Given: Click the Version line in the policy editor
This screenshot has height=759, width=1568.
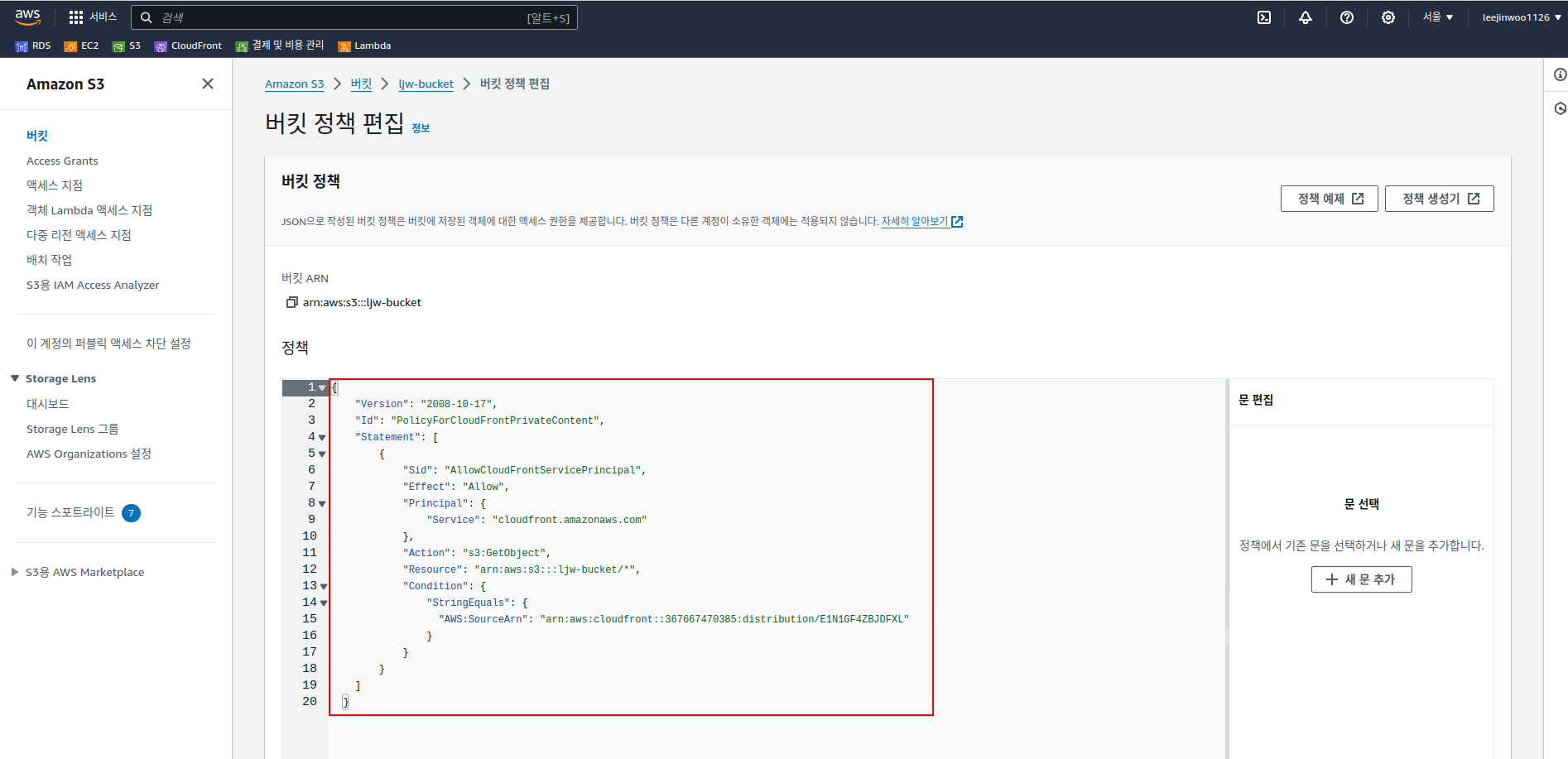Looking at the screenshot, I should 426,404.
